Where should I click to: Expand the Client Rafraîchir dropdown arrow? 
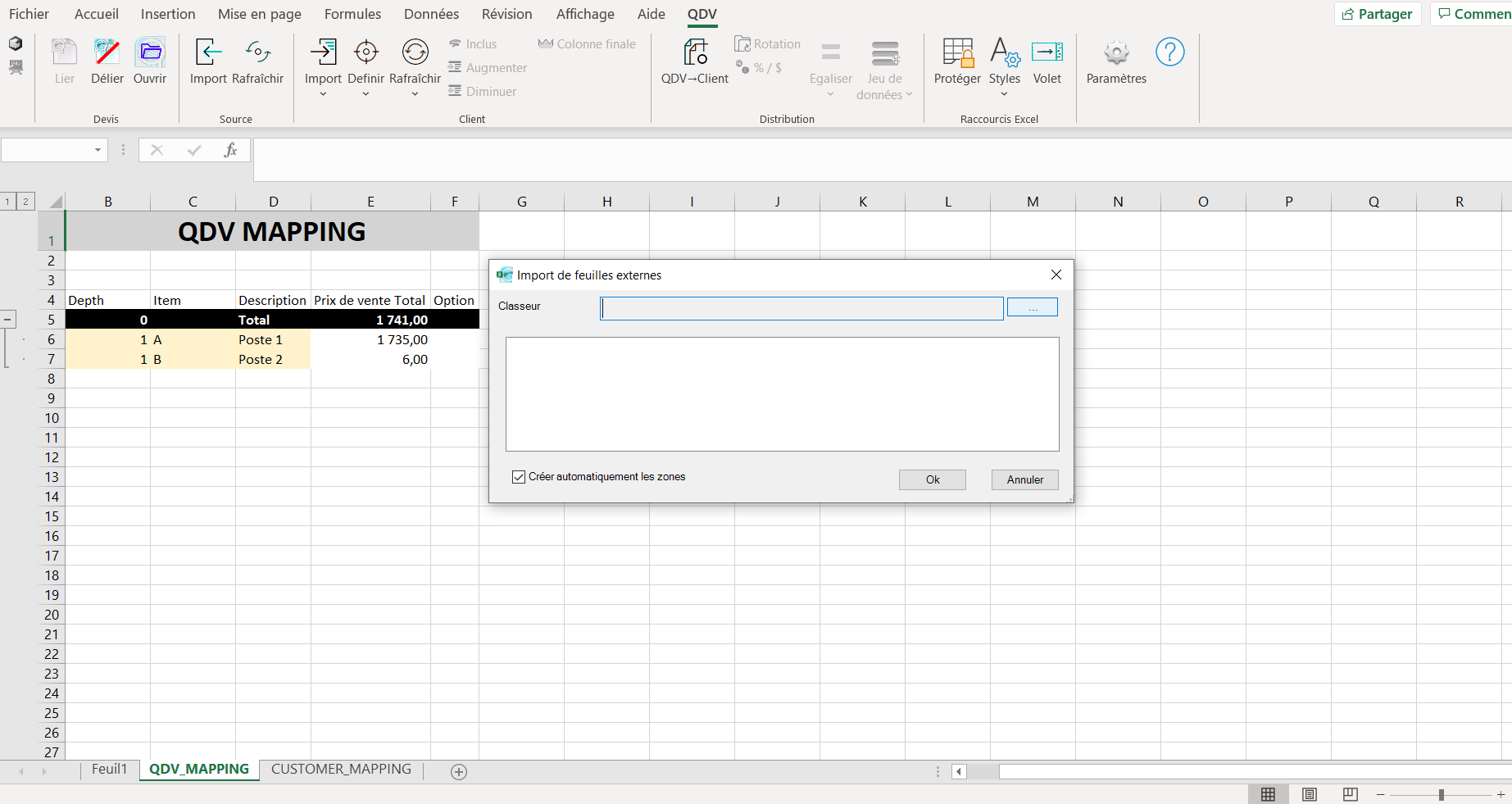coord(415,94)
